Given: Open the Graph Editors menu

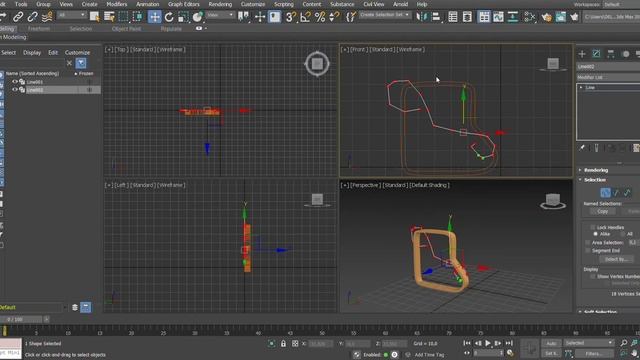Looking at the screenshot, I should [184, 4].
